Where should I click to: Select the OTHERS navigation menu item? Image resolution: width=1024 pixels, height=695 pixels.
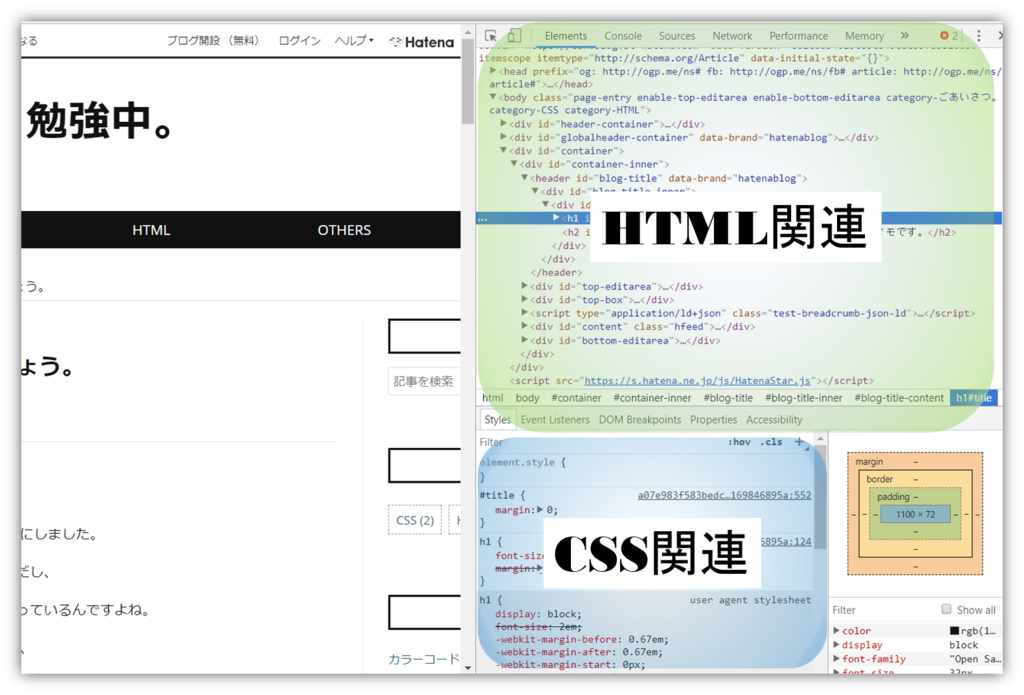pos(344,230)
